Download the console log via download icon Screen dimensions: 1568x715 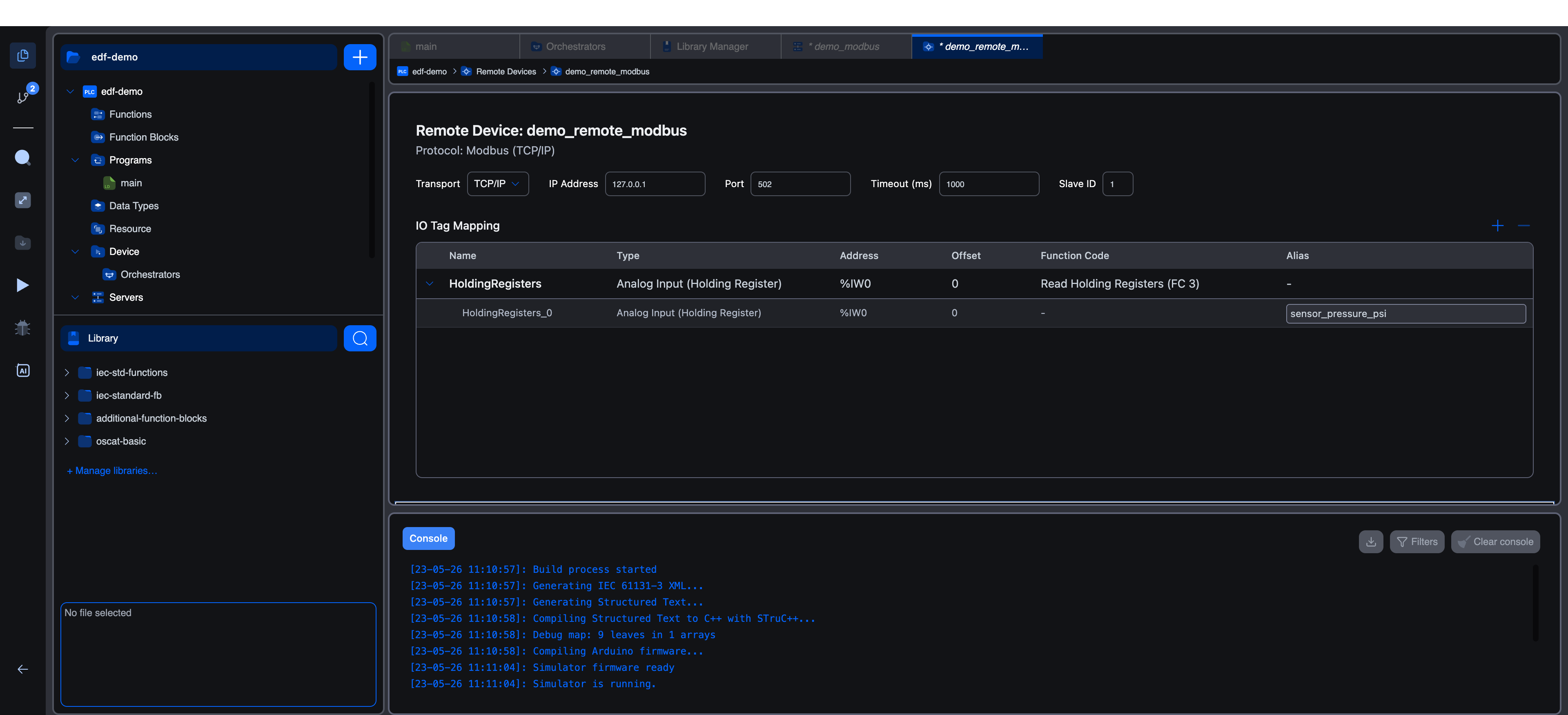coord(1371,541)
